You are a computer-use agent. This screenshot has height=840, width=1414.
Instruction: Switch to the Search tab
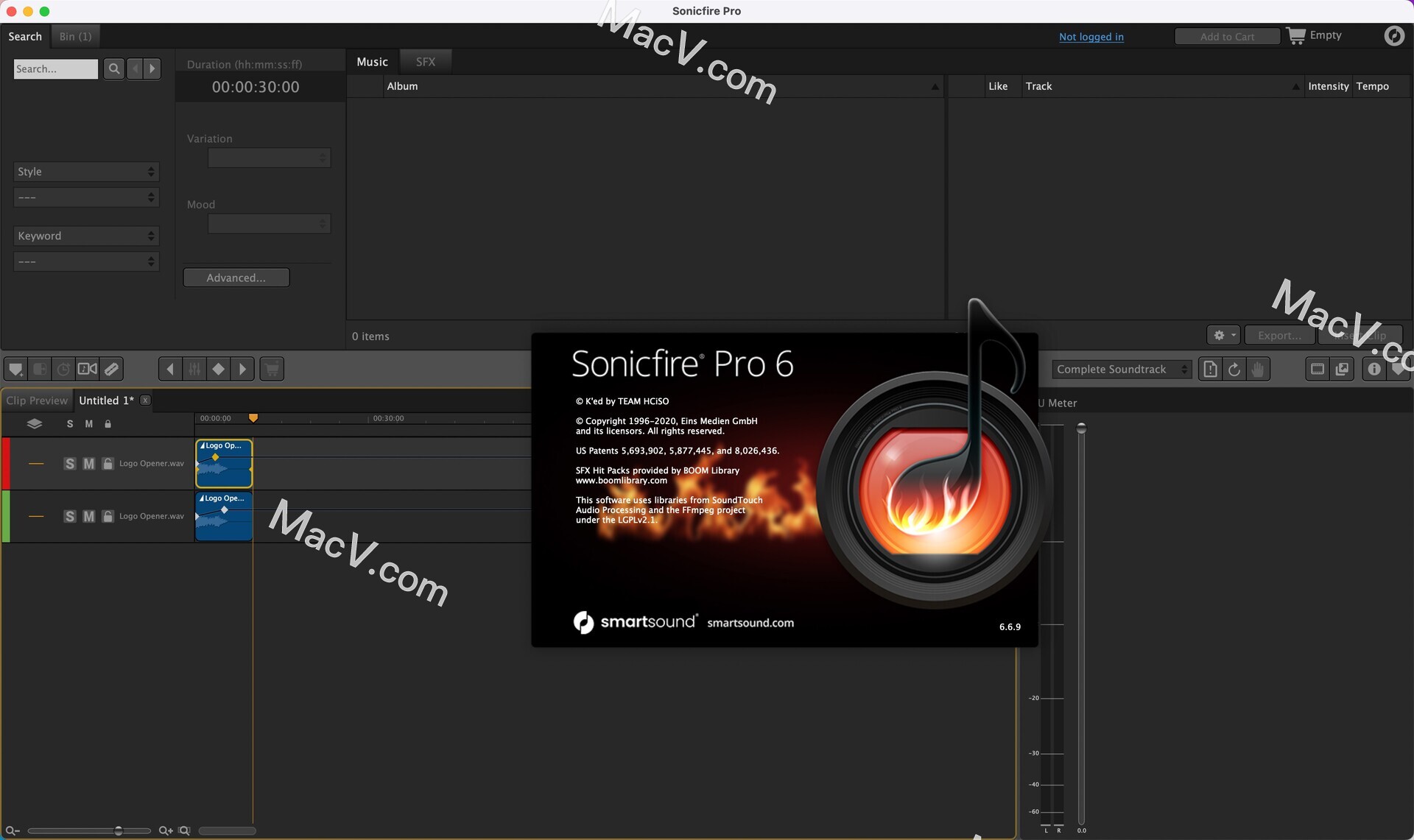click(x=25, y=36)
